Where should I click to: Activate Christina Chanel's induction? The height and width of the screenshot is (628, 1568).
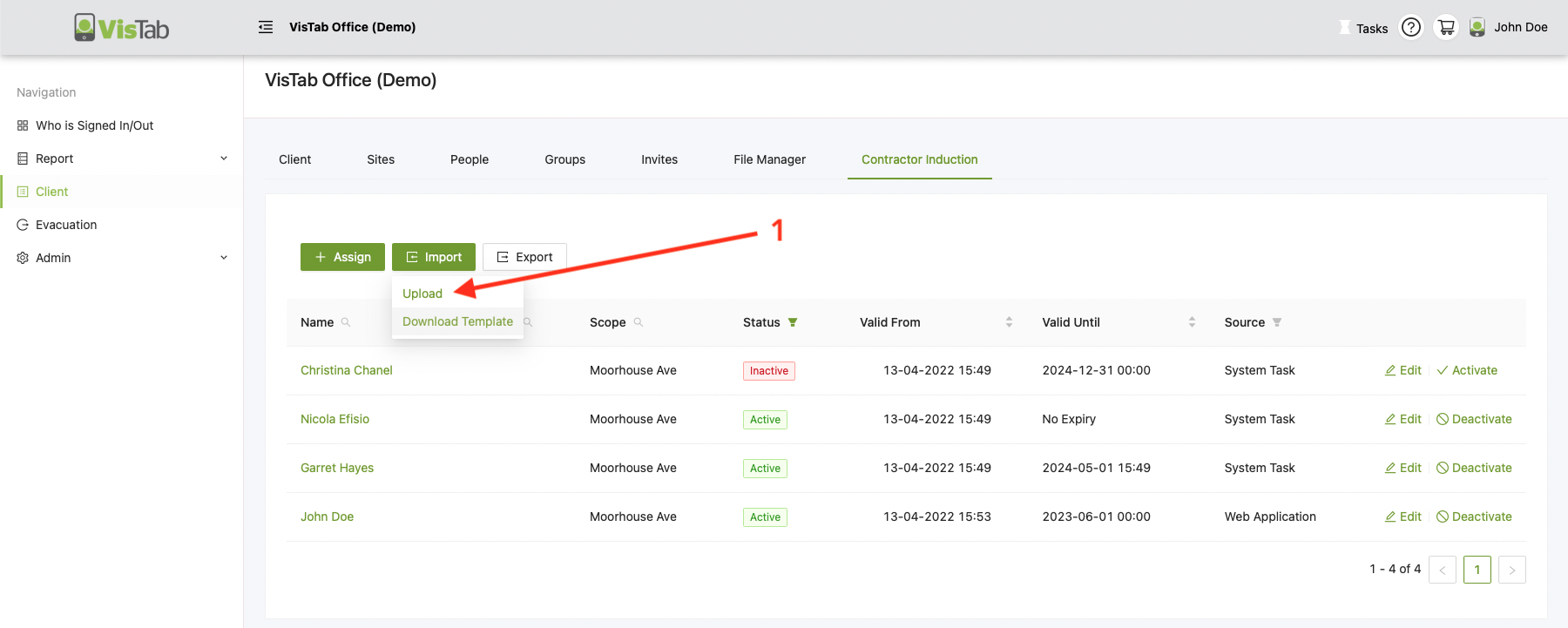pyautogui.click(x=1467, y=370)
